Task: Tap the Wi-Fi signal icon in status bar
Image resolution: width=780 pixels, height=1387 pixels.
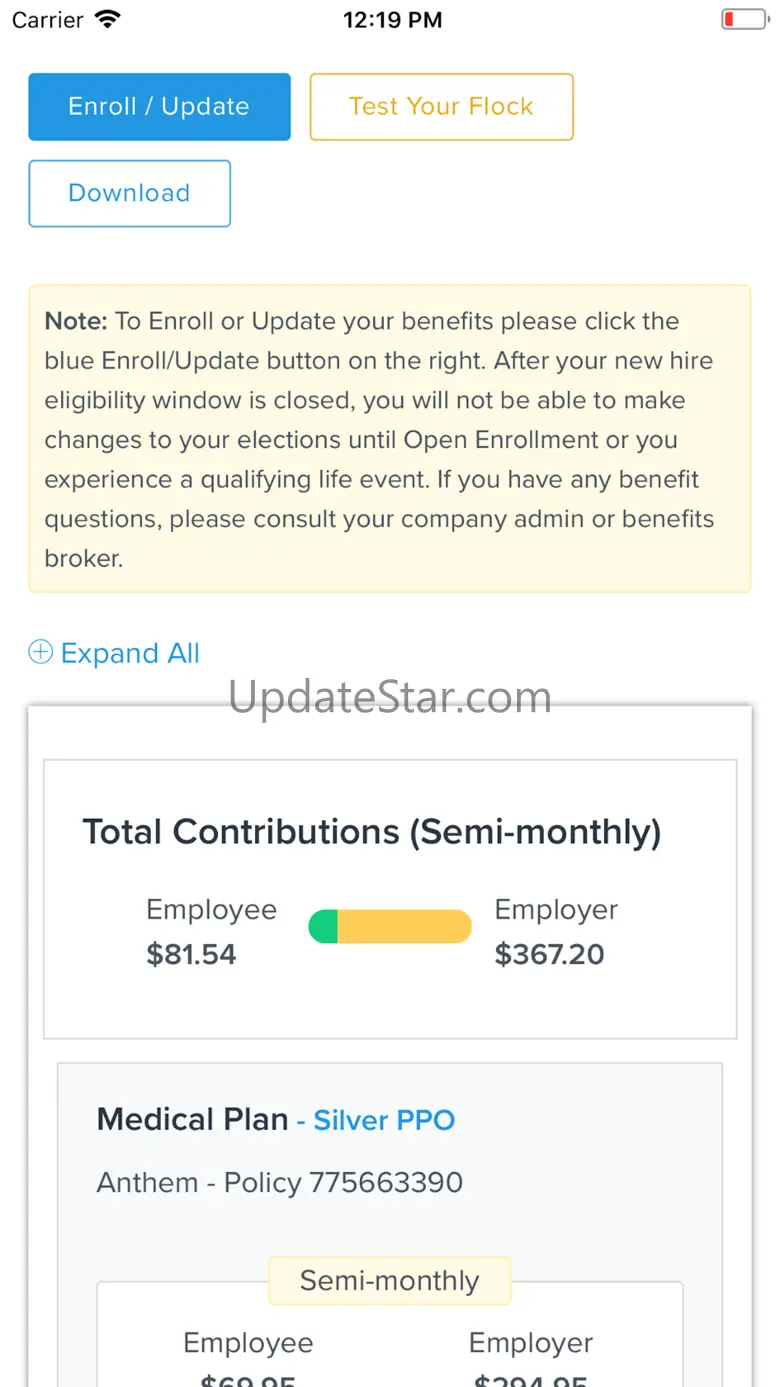Action: point(107,20)
